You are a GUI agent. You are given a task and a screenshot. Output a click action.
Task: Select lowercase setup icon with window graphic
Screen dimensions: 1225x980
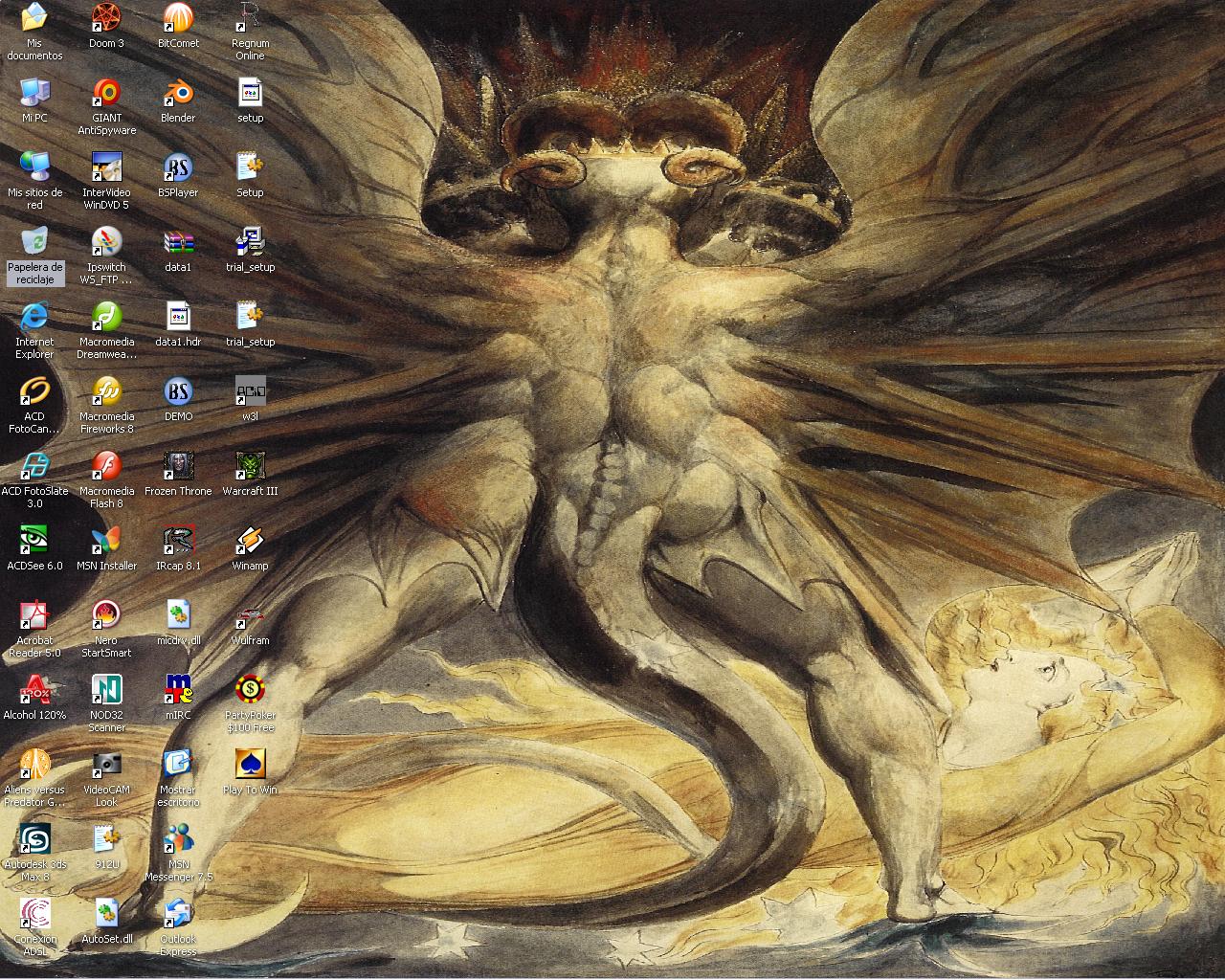coord(250,92)
